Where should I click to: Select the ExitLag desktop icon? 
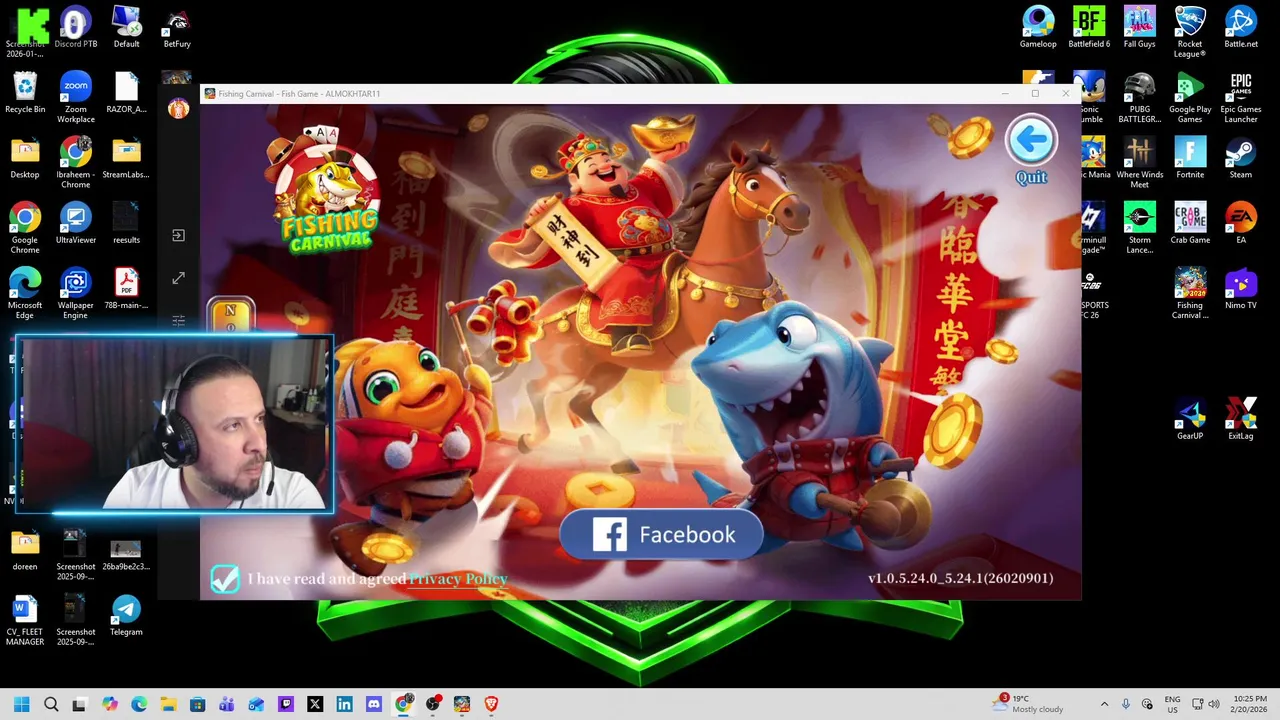pos(1241,419)
